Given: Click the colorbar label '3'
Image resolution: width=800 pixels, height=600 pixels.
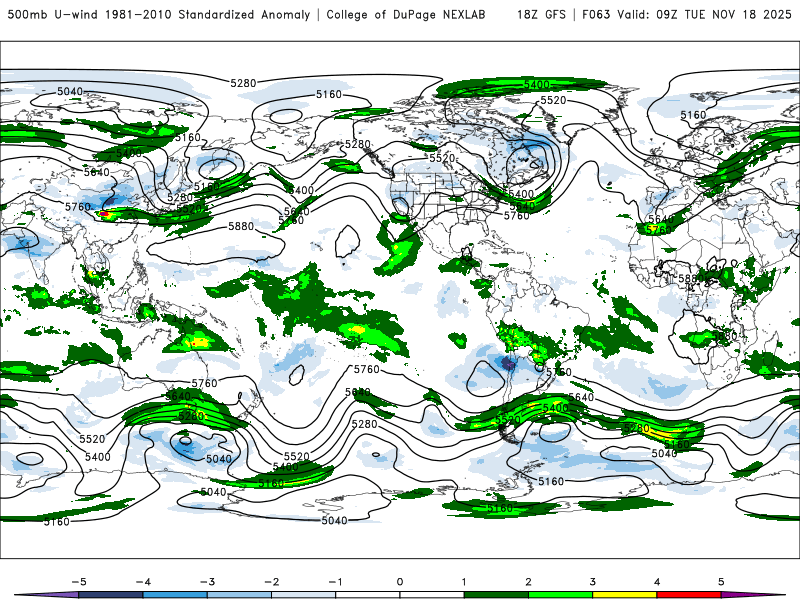Looking at the screenshot, I should point(593,582).
